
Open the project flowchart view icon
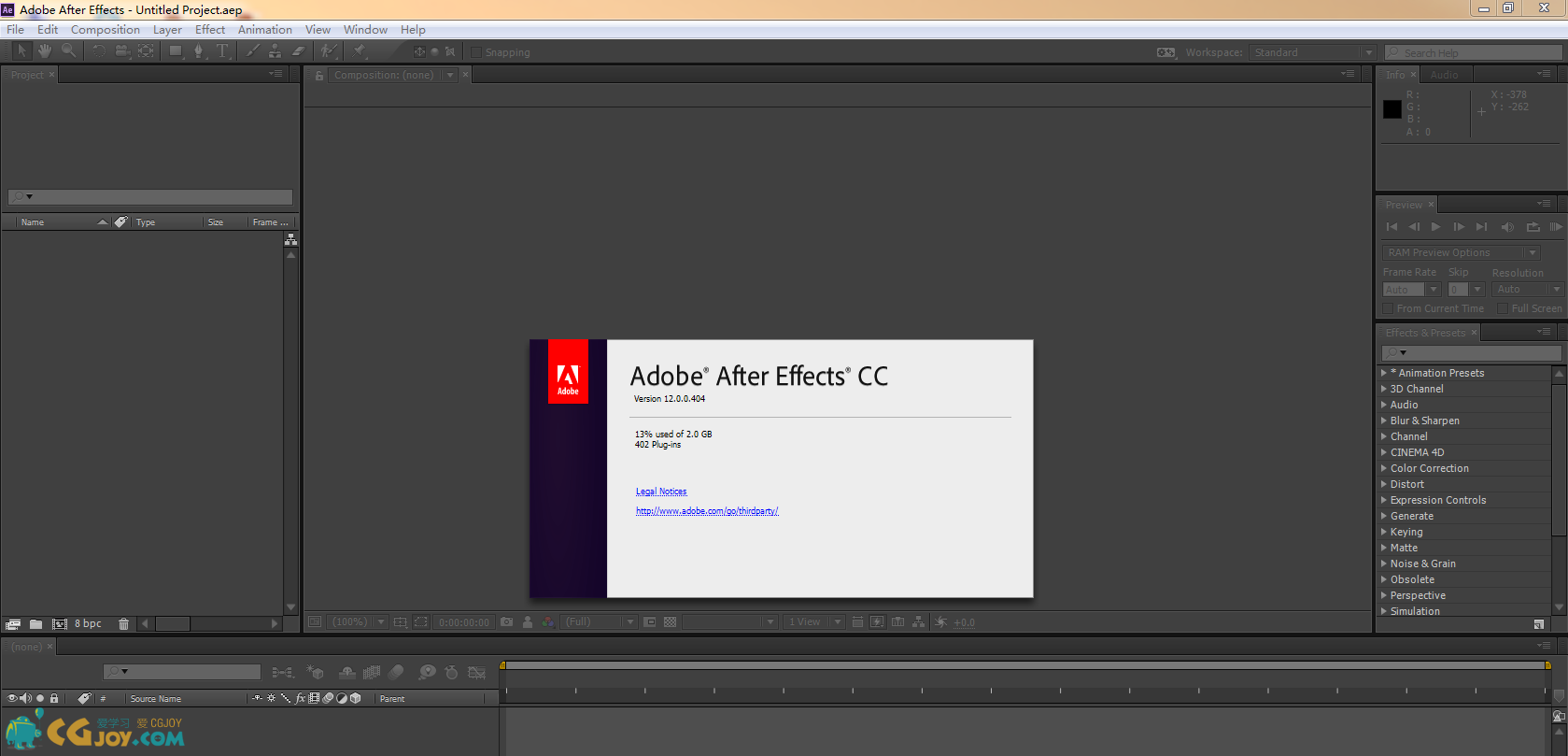290,240
